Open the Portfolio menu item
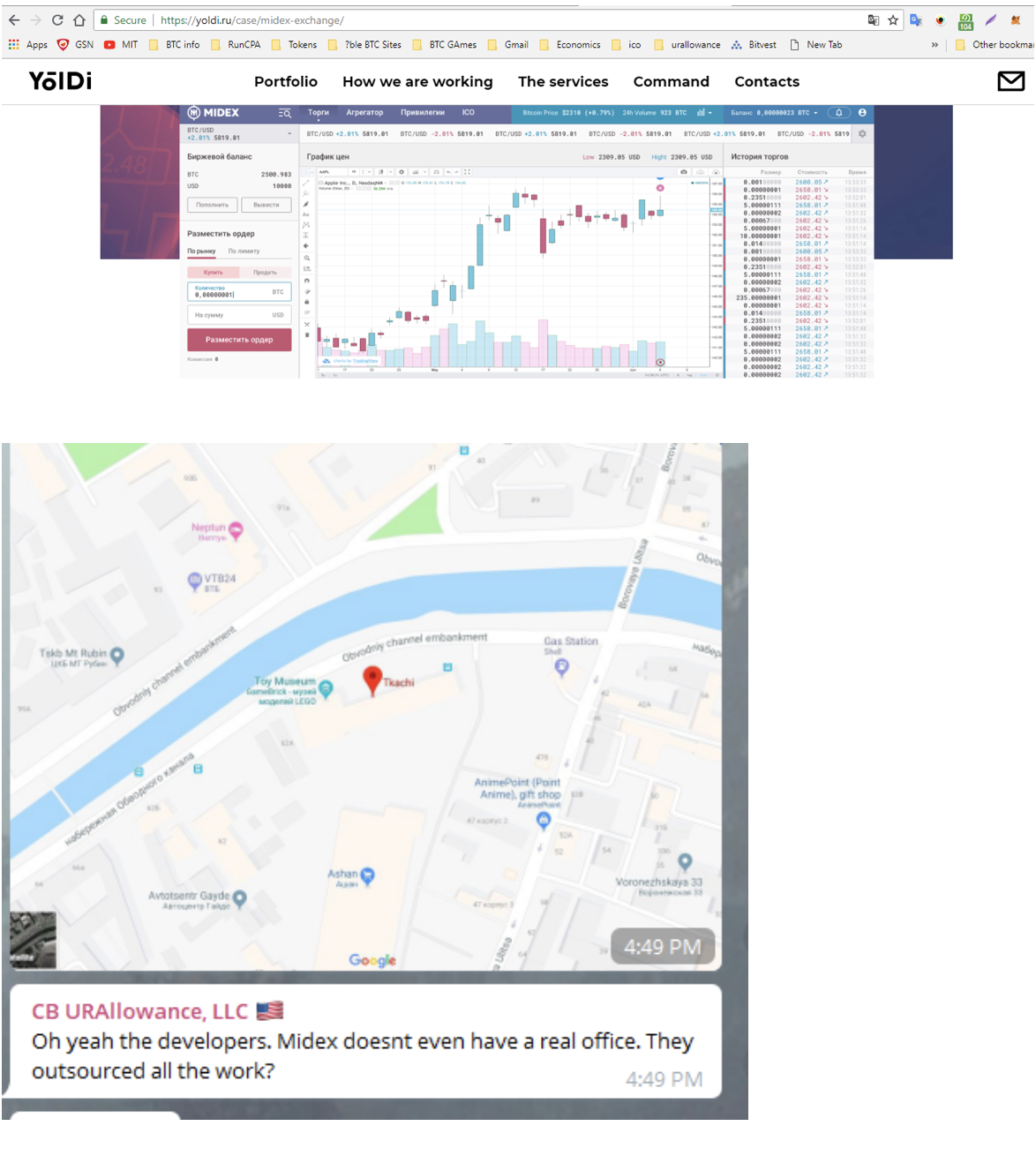Image resolution: width=1036 pixels, height=1171 pixels. pyautogui.click(x=286, y=81)
